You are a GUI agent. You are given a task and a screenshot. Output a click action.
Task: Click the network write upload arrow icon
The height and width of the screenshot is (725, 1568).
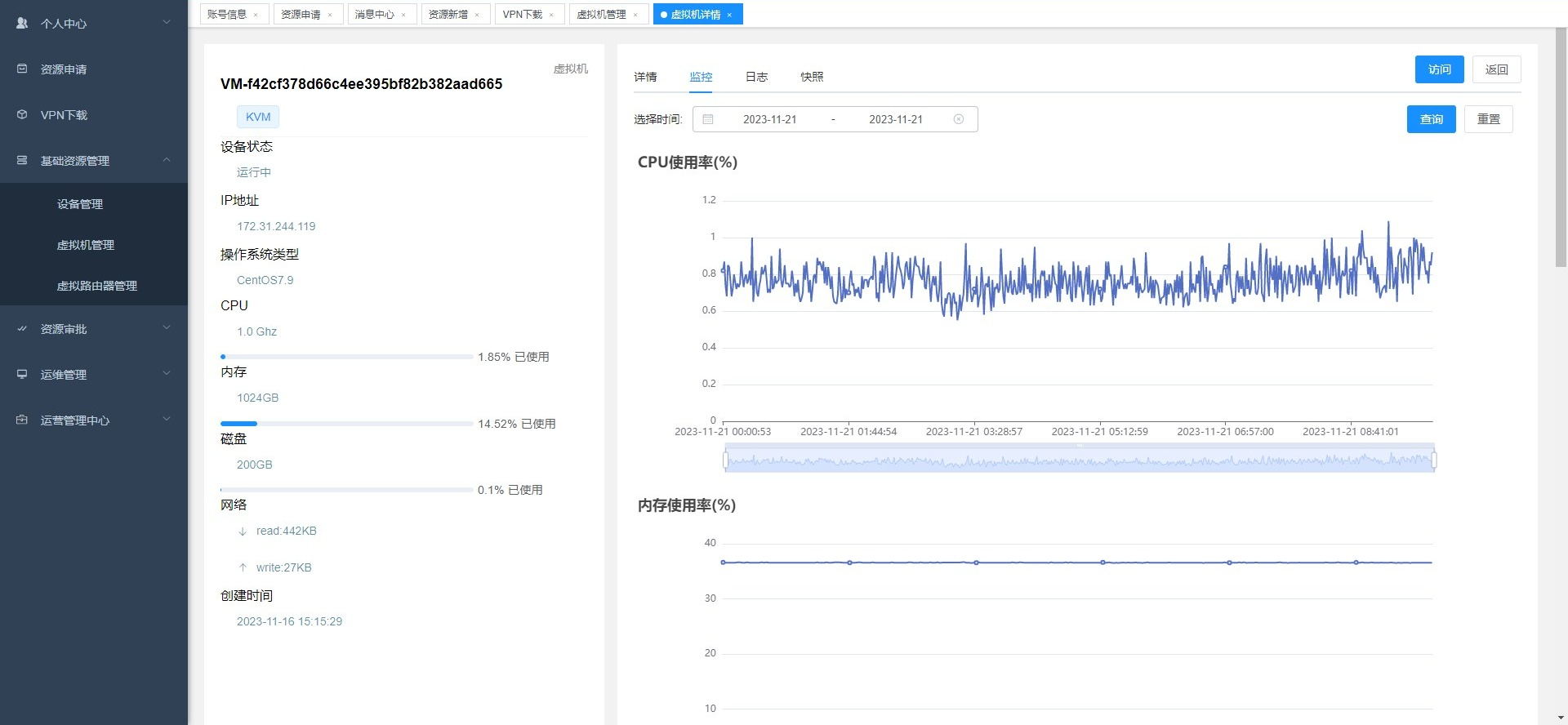point(243,567)
